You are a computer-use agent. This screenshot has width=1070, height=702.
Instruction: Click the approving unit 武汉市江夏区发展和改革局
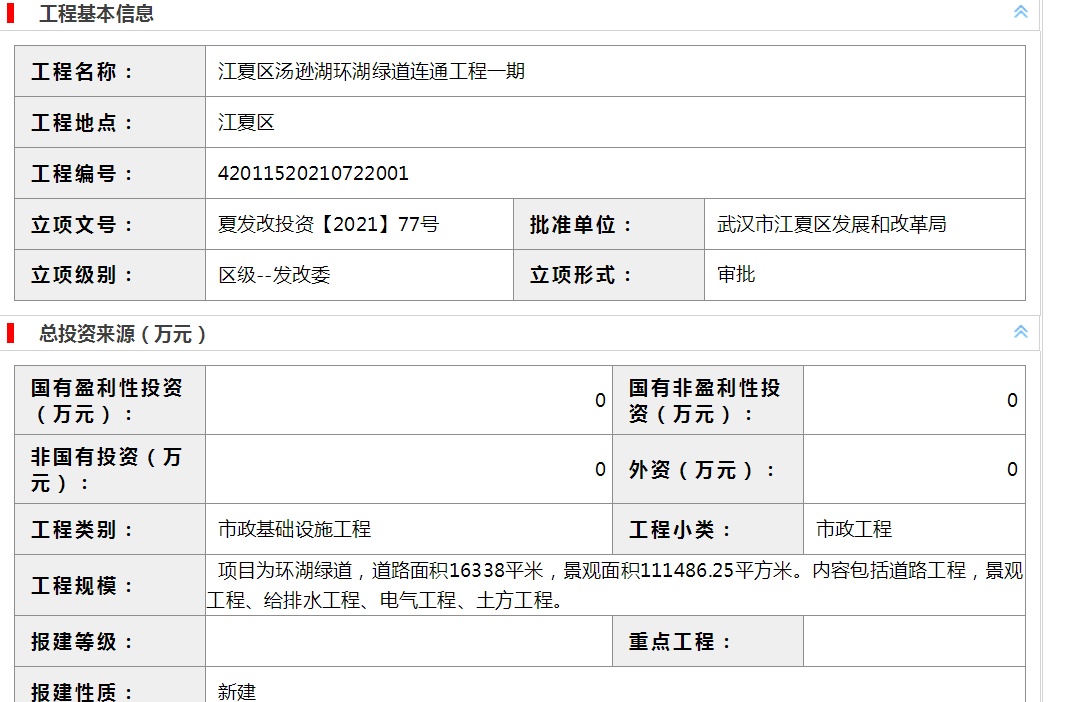[x=831, y=224]
